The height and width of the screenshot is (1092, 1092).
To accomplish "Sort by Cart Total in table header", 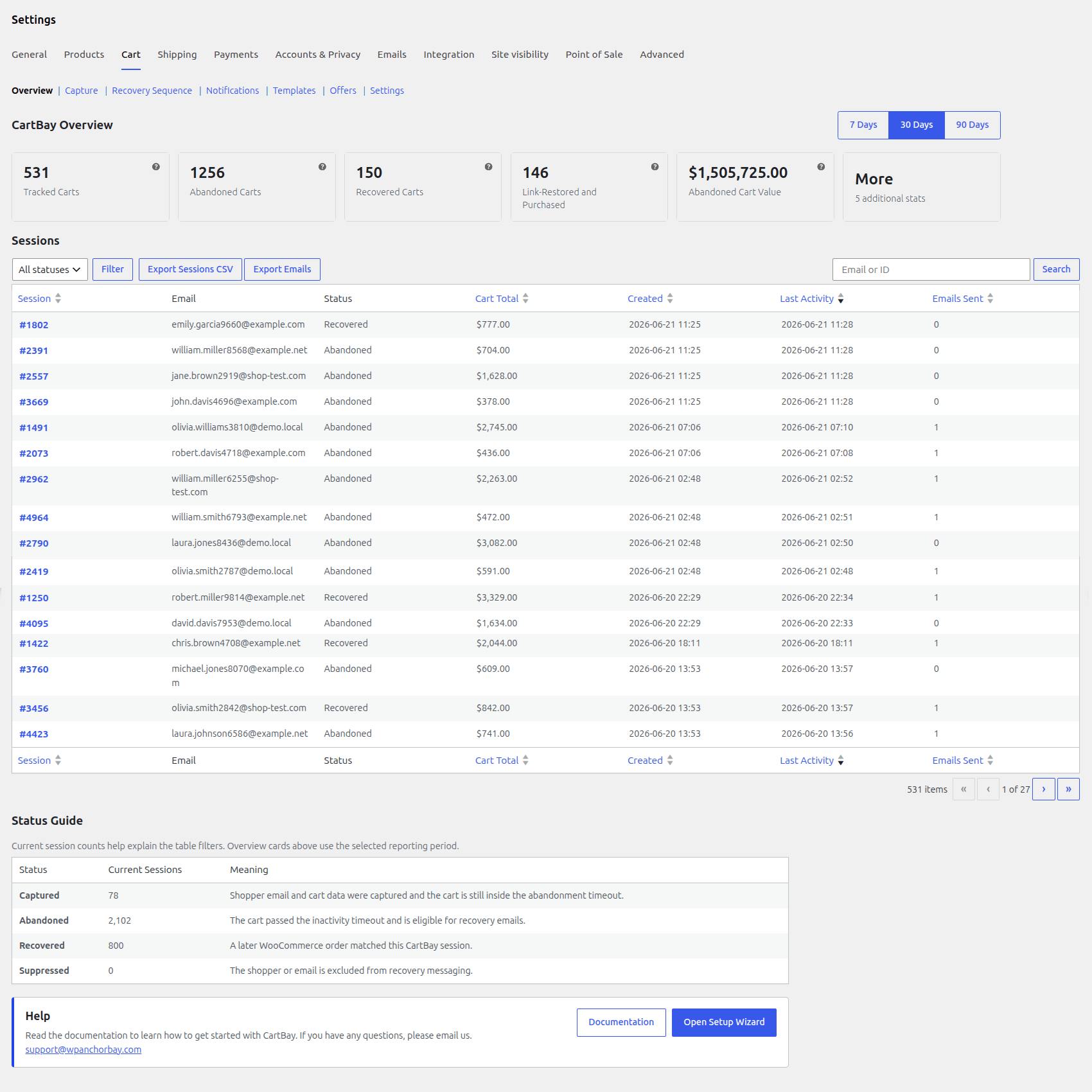I will (x=502, y=299).
